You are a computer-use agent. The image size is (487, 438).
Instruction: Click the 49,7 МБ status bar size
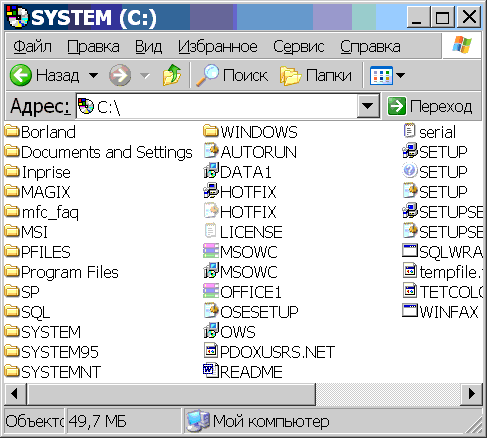coord(98,421)
